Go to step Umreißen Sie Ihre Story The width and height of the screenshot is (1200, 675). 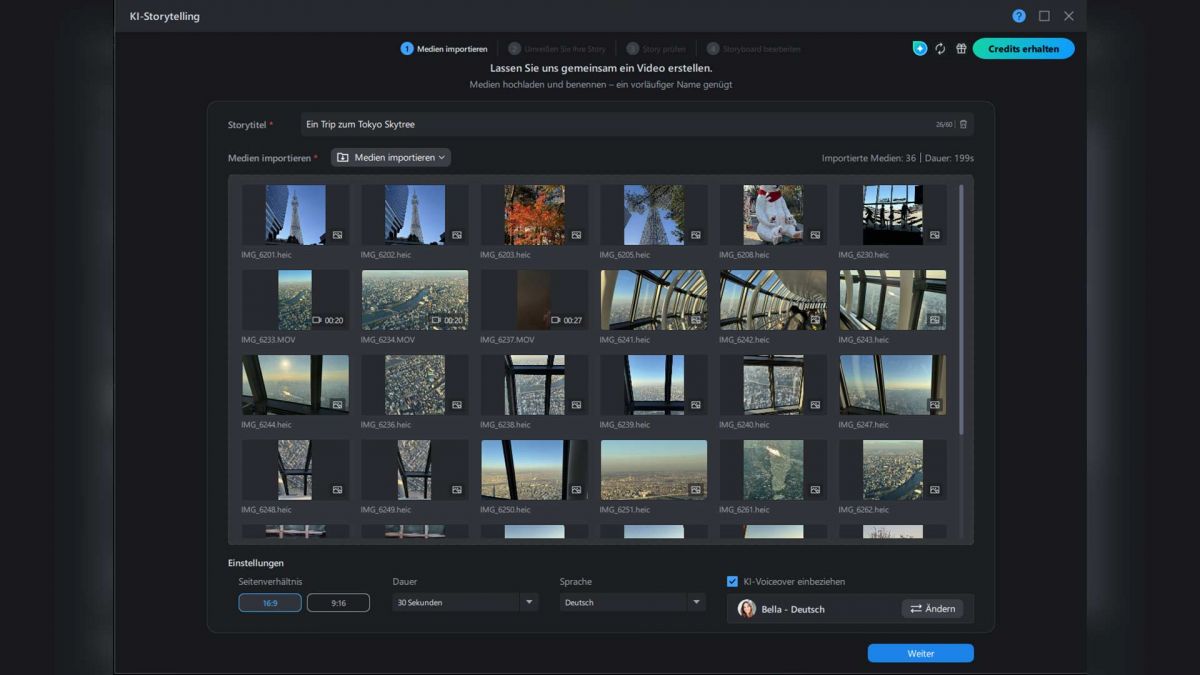click(x=557, y=48)
